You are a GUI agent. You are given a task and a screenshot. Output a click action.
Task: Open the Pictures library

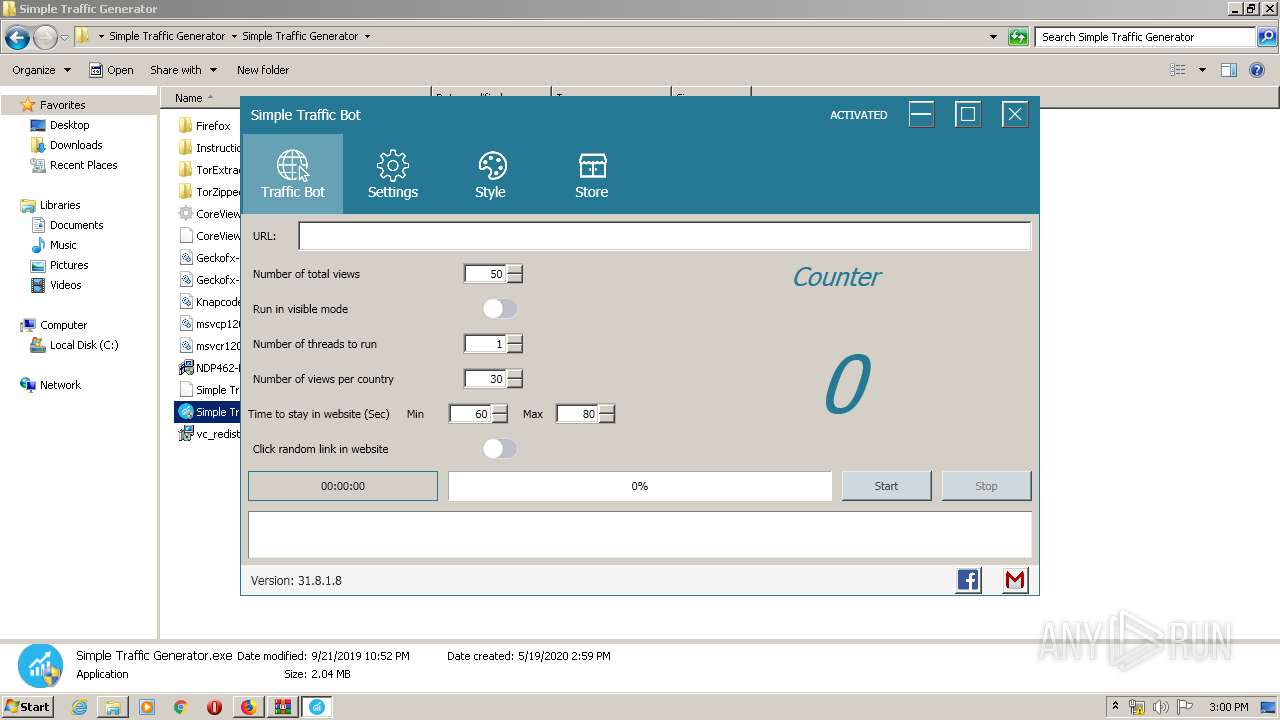(69, 265)
